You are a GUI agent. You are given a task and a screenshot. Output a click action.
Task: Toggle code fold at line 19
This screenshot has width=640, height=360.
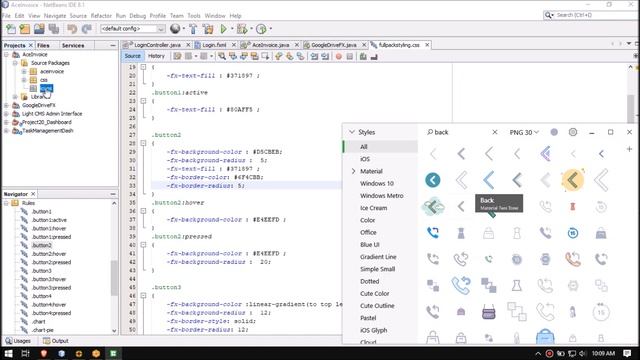(x=143, y=67)
